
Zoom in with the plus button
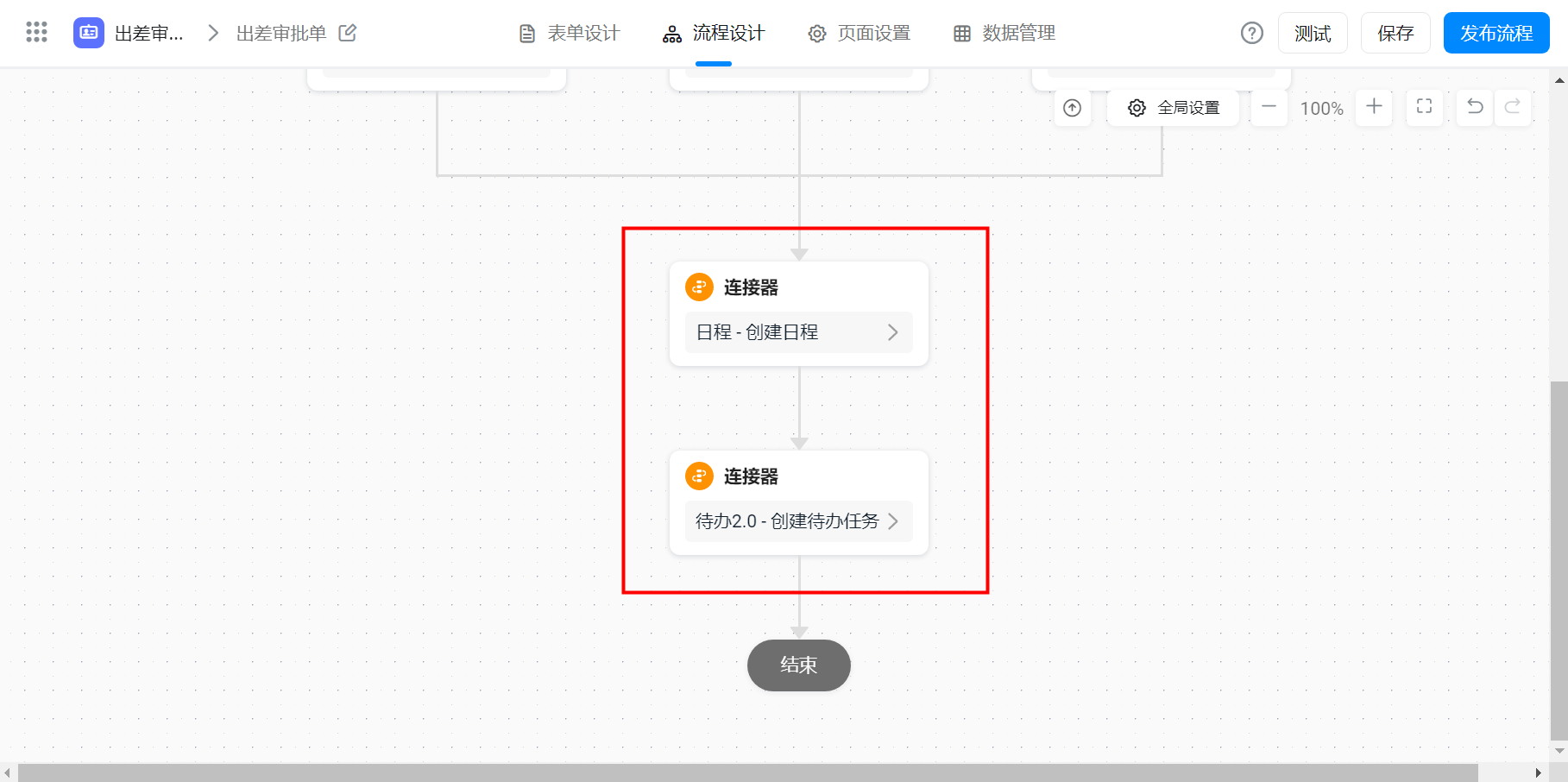click(1374, 108)
